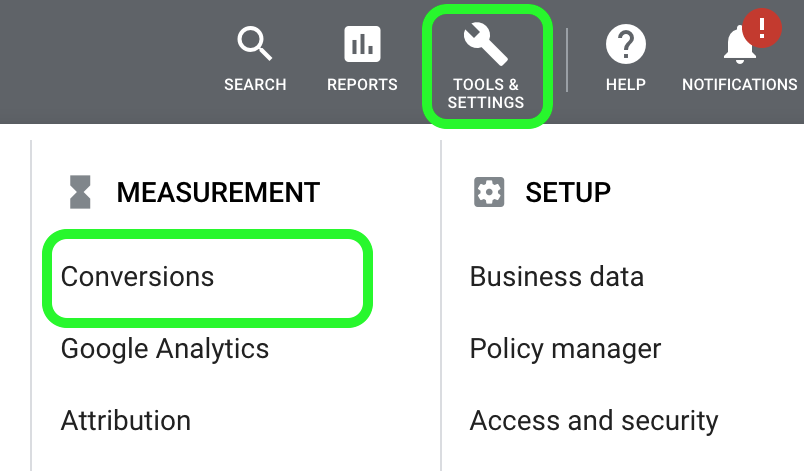This screenshot has height=471, width=804.
Task: Go to Access and security
Action: (x=594, y=421)
